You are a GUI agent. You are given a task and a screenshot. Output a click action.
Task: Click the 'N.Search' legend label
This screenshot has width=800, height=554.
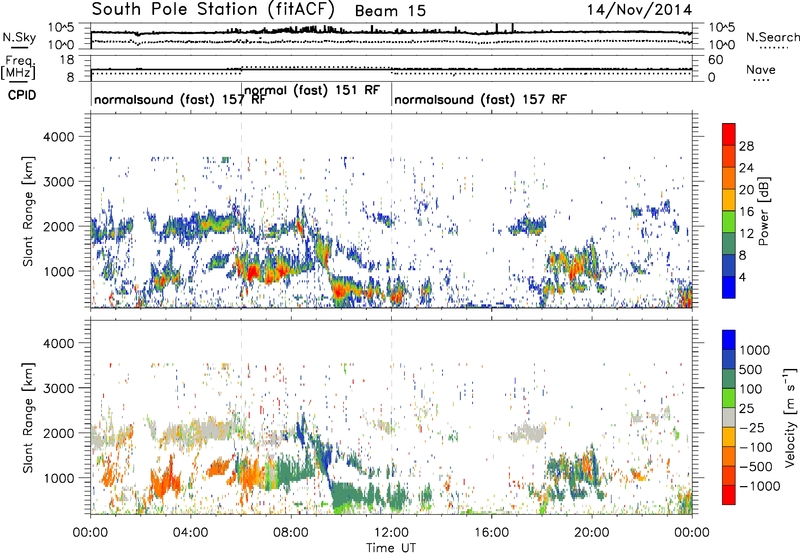coord(772,37)
